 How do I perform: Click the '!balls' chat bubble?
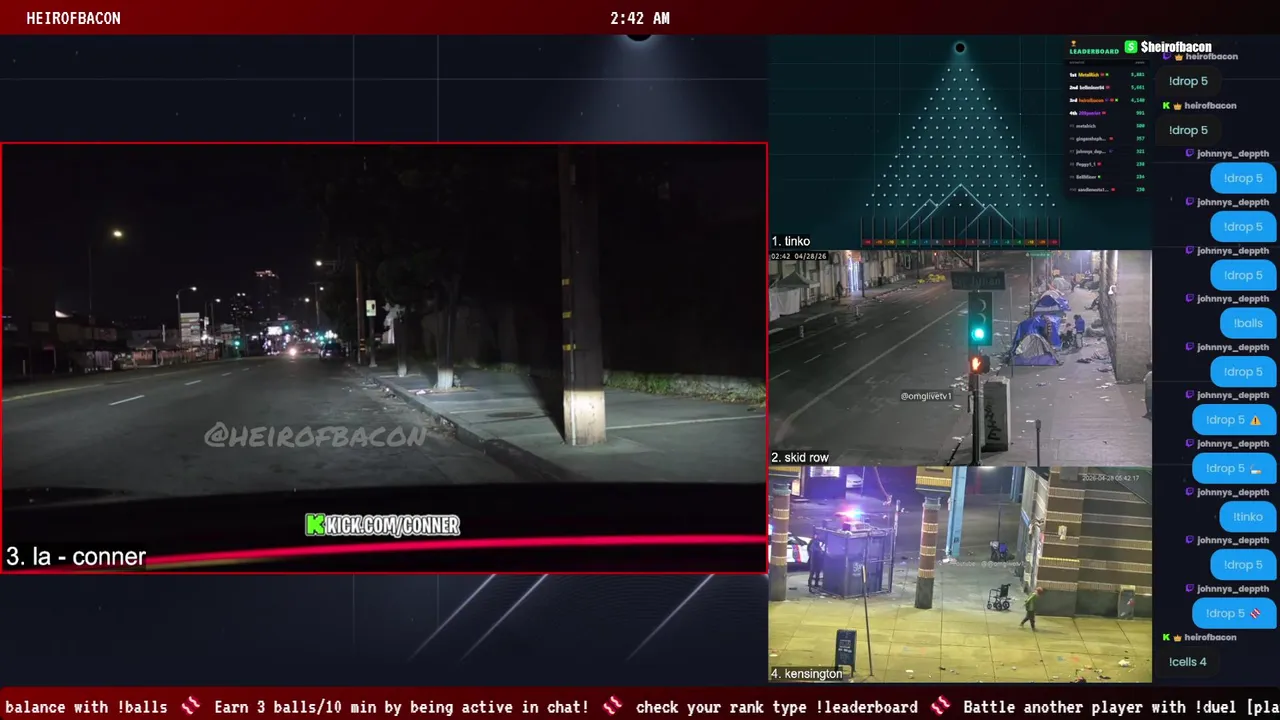click(x=1248, y=323)
